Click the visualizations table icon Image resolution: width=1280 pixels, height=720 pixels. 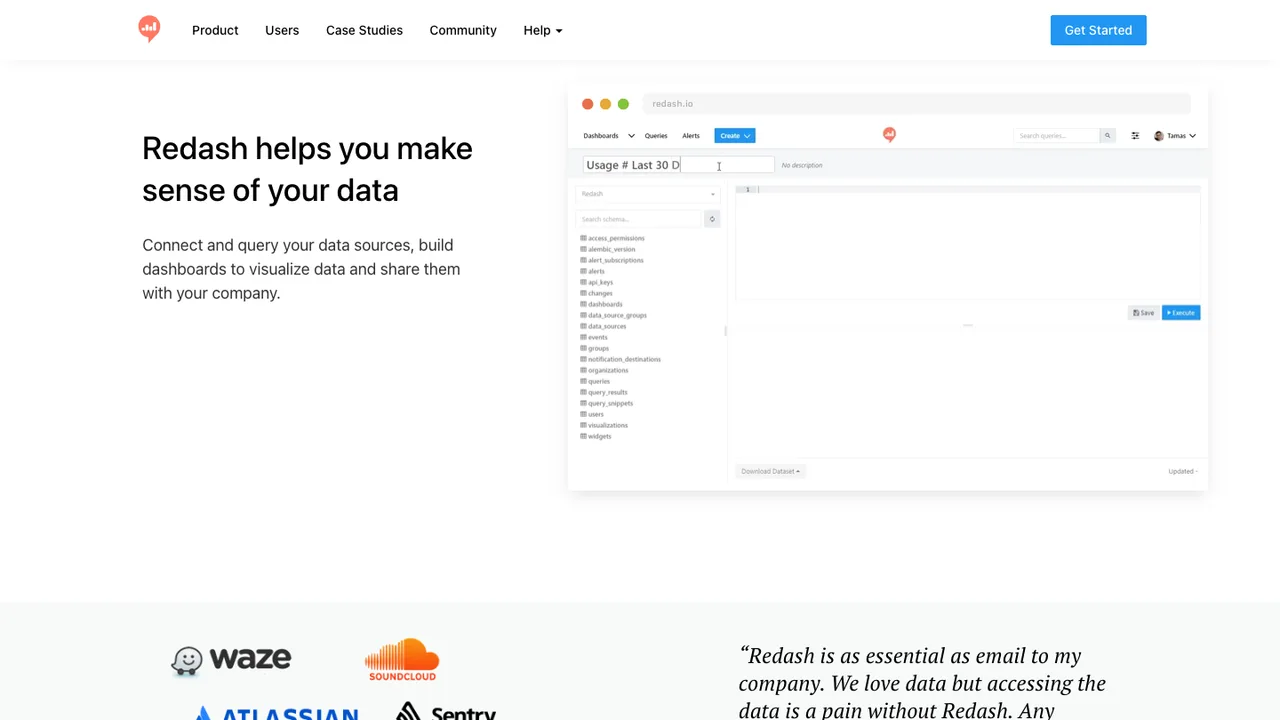coord(584,425)
